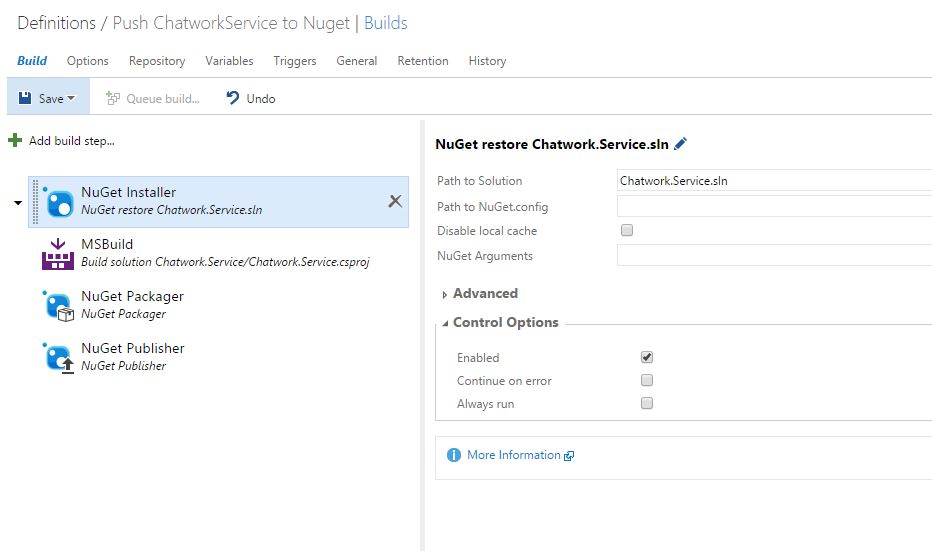Click the NuGet Packager step icon

(x=58, y=306)
